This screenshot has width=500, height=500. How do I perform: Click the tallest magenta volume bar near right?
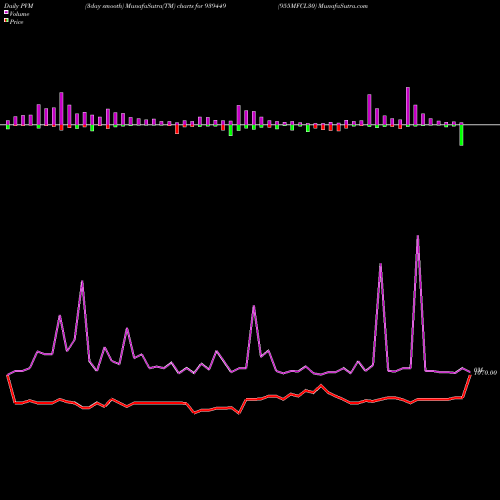pyautogui.click(x=408, y=106)
